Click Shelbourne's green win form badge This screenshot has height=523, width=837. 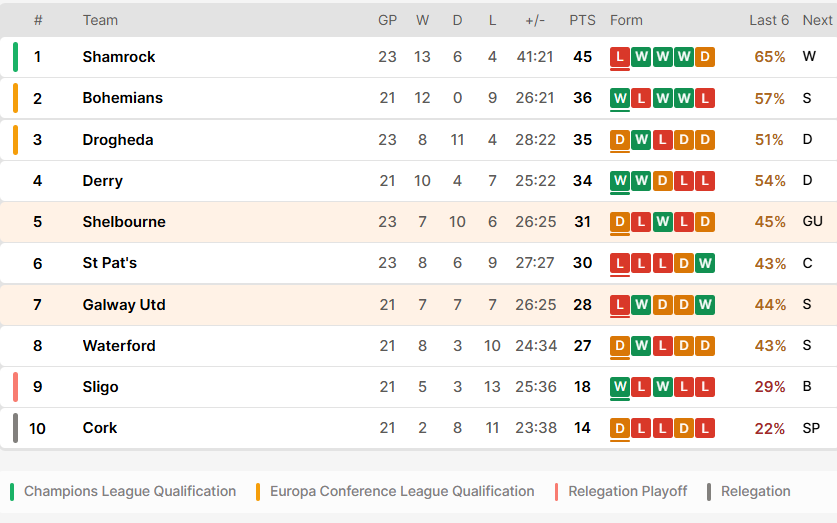click(662, 222)
